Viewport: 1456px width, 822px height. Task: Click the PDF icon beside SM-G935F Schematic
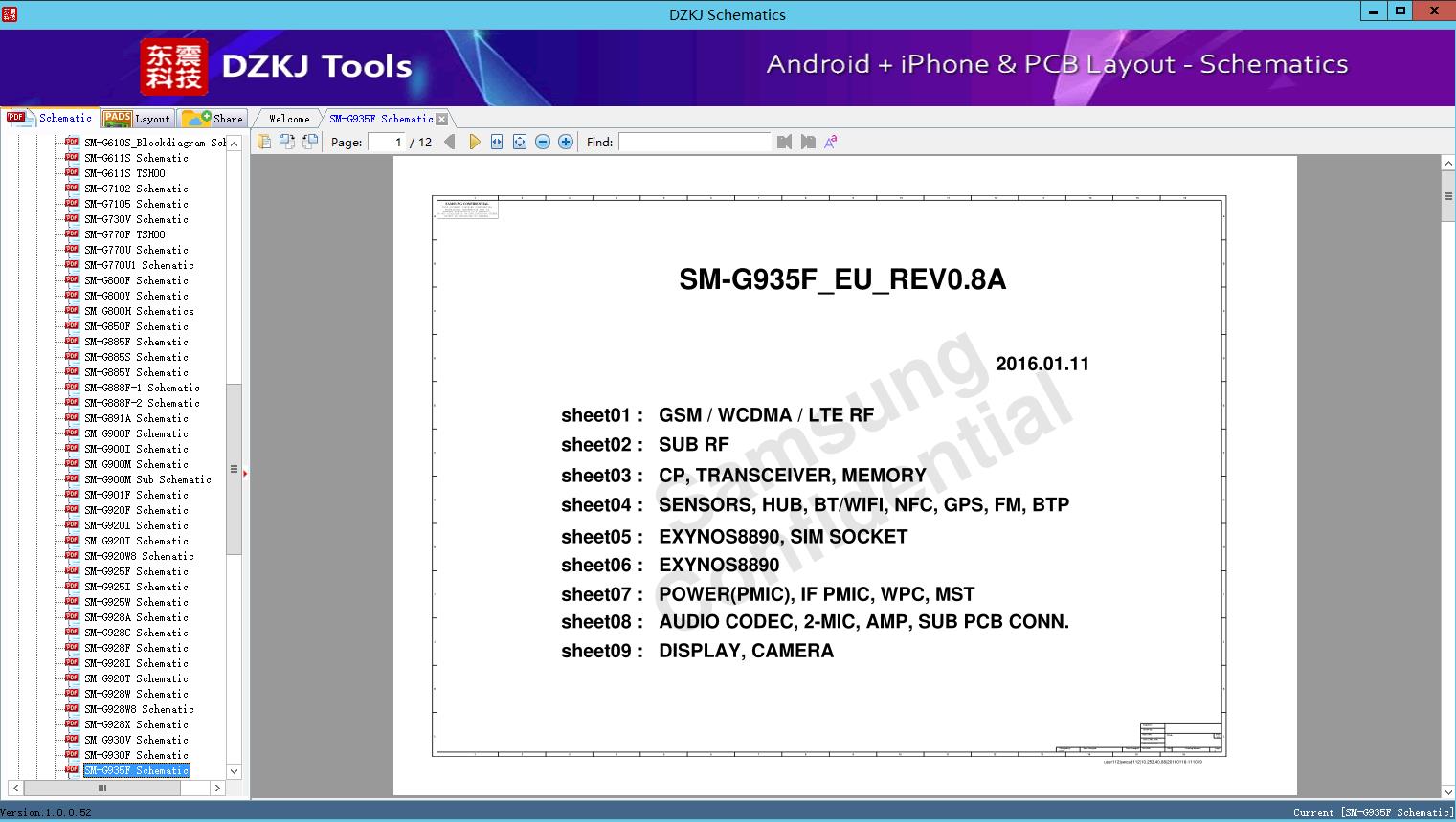[72, 769]
